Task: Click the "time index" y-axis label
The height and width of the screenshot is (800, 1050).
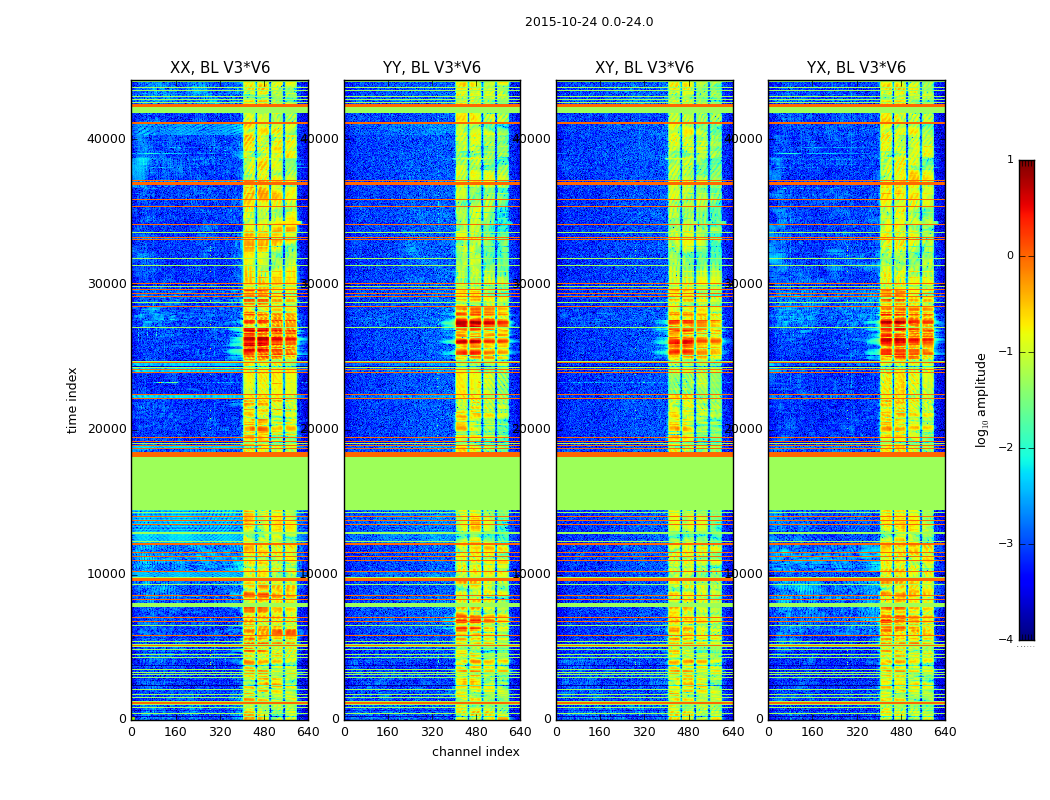Action: click(72, 400)
